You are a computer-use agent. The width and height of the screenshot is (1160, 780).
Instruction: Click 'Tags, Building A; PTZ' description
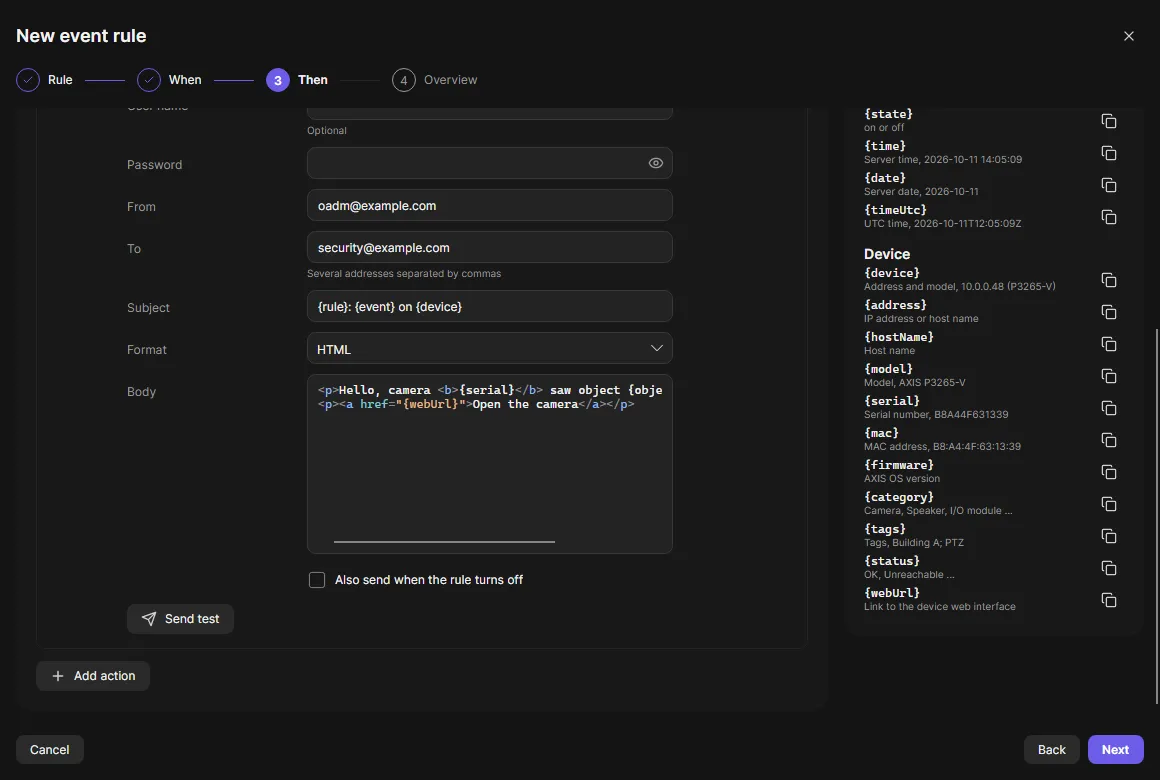[x=914, y=542]
